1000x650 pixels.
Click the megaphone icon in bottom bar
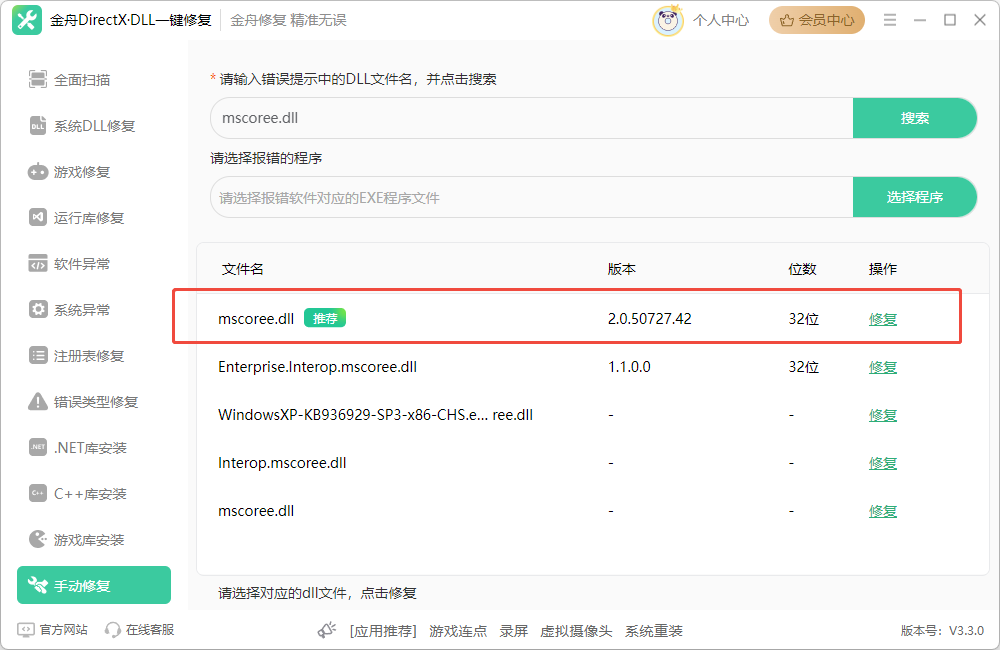tap(327, 631)
